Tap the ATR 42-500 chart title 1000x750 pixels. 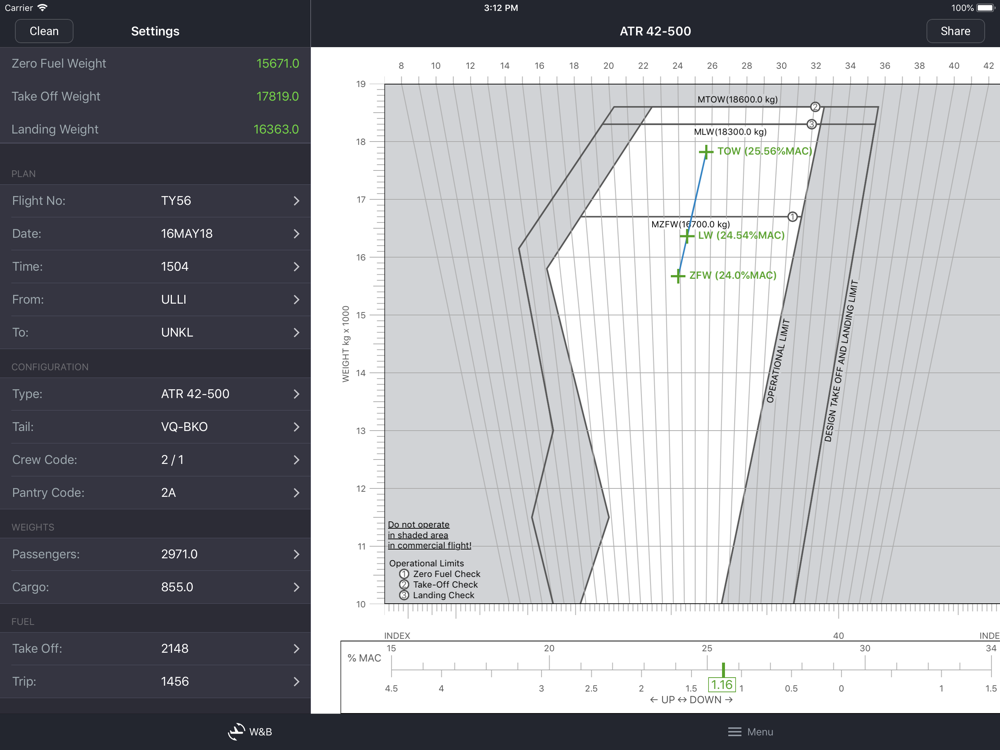point(655,31)
